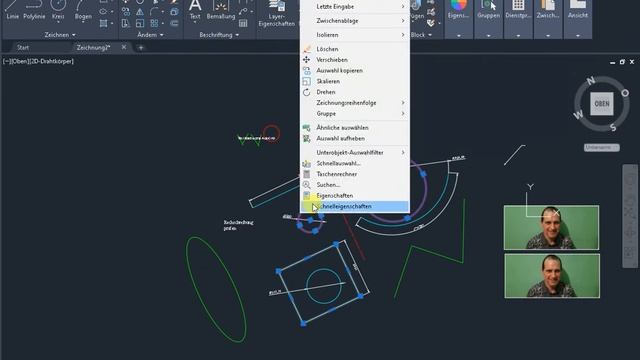Click the Löschen eraser icon in context menu
This screenshot has height=360, width=640.
[307, 49]
